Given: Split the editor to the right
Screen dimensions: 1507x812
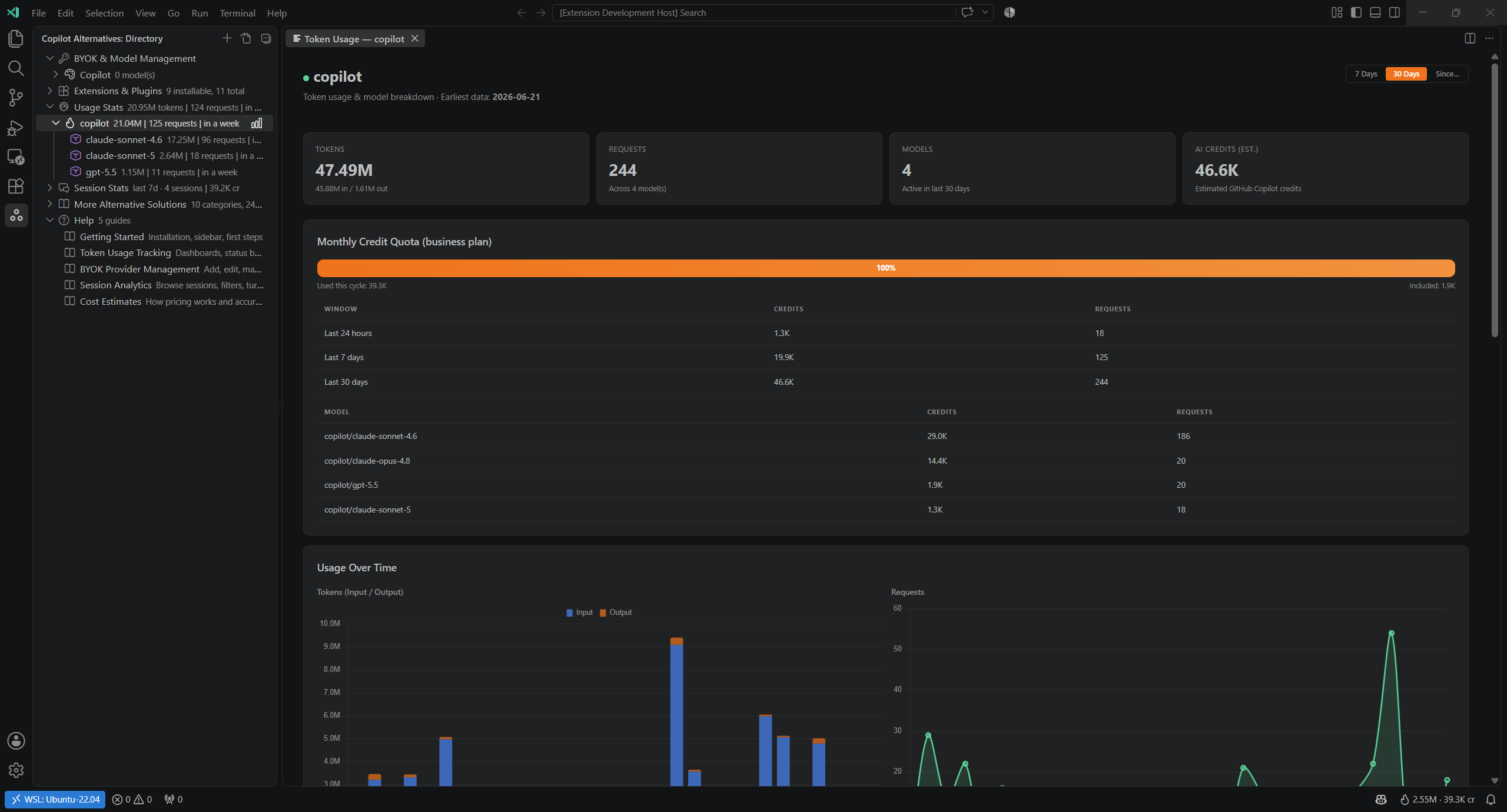Looking at the screenshot, I should (1470, 38).
